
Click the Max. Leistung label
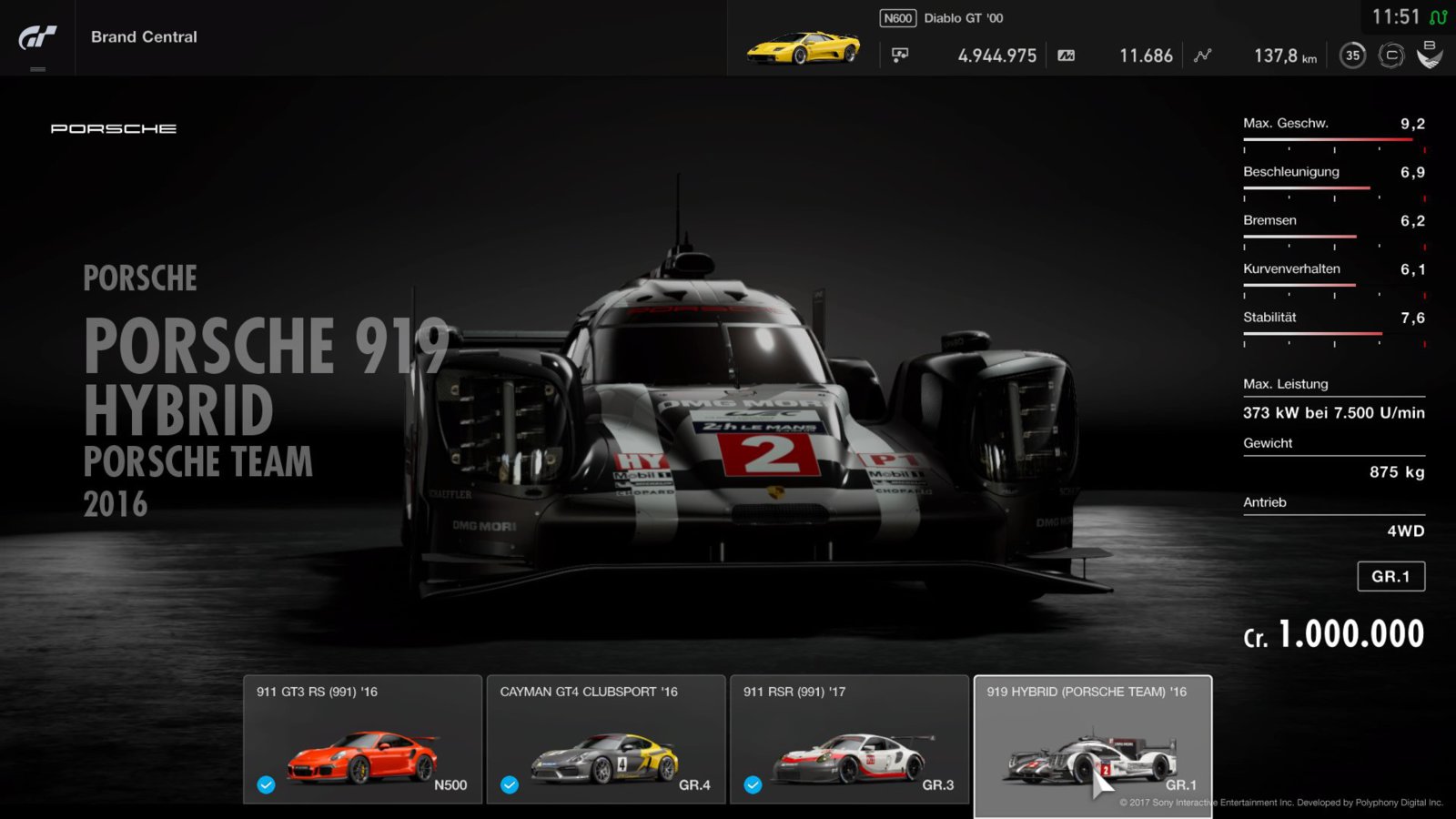(x=1286, y=384)
